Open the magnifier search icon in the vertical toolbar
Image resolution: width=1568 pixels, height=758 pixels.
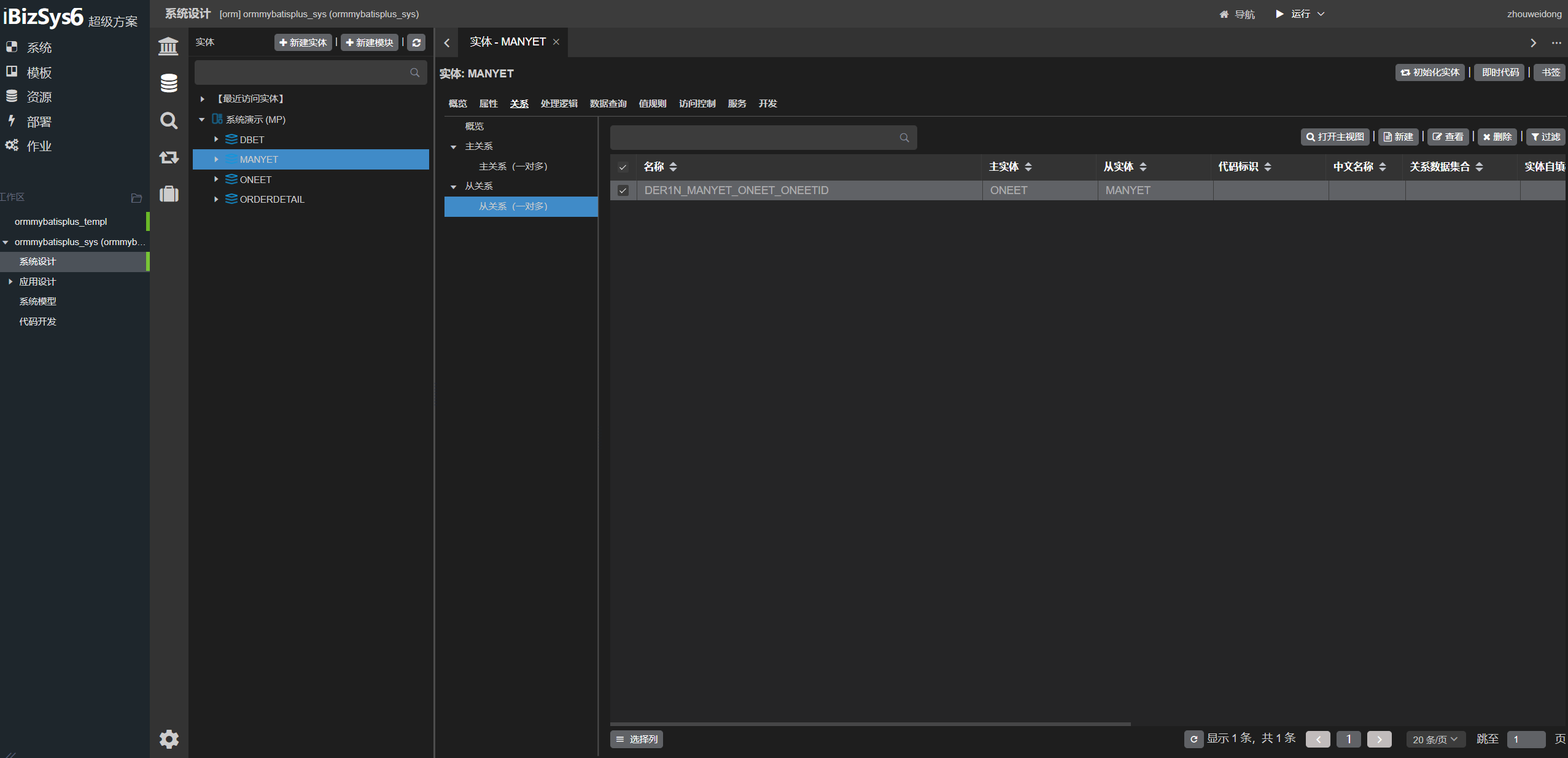(x=169, y=120)
